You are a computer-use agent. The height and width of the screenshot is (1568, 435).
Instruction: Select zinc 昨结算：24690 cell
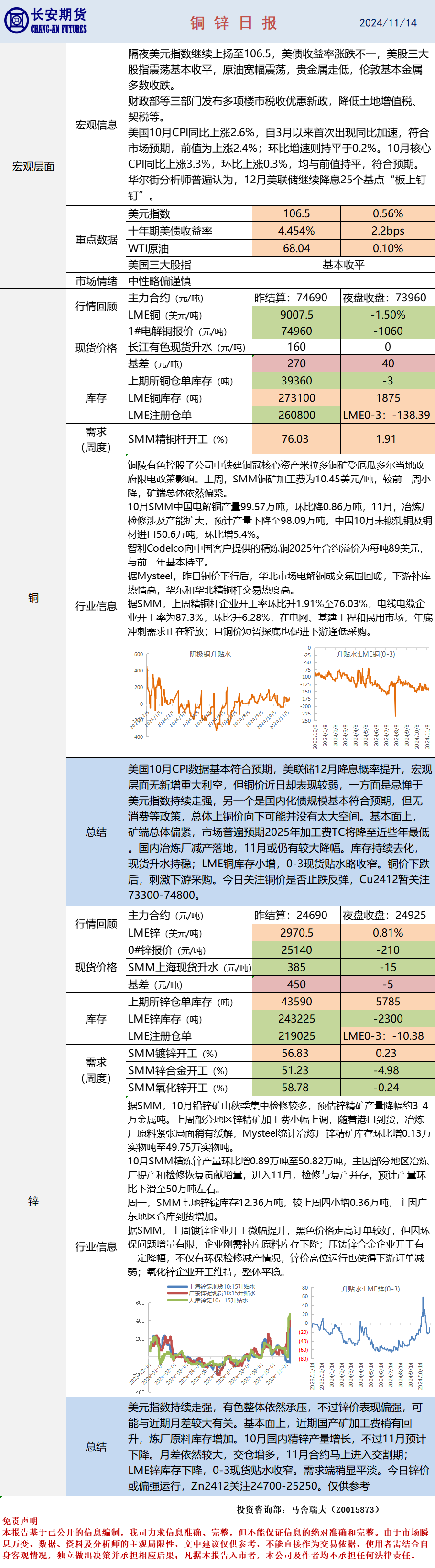296,915
